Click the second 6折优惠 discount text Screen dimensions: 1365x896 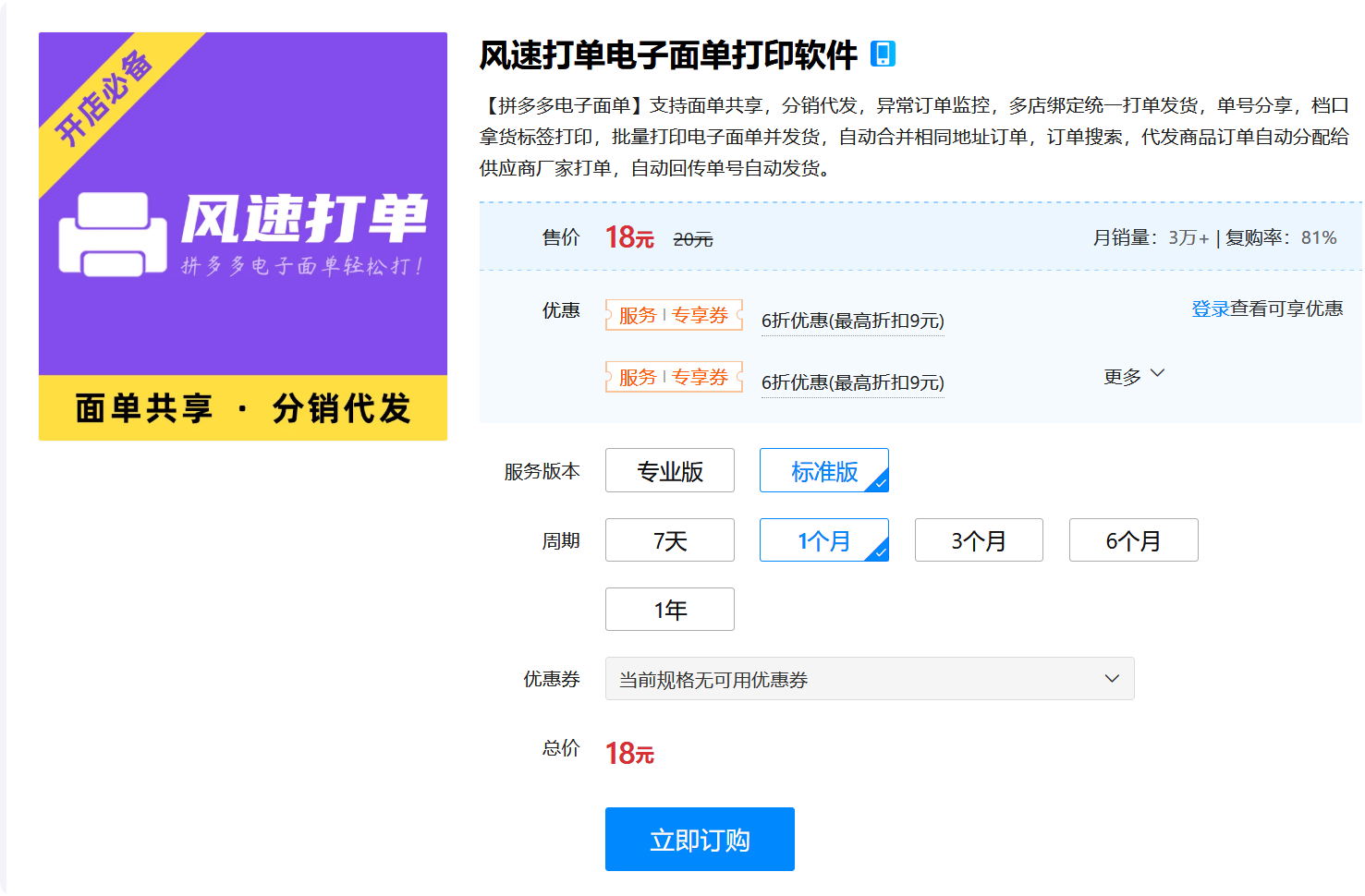(852, 383)
